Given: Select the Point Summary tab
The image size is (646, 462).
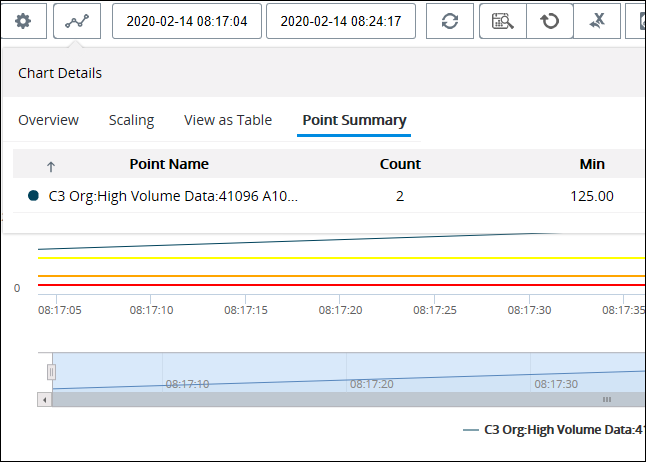Looking at the screenshot, I should [354, 120].
